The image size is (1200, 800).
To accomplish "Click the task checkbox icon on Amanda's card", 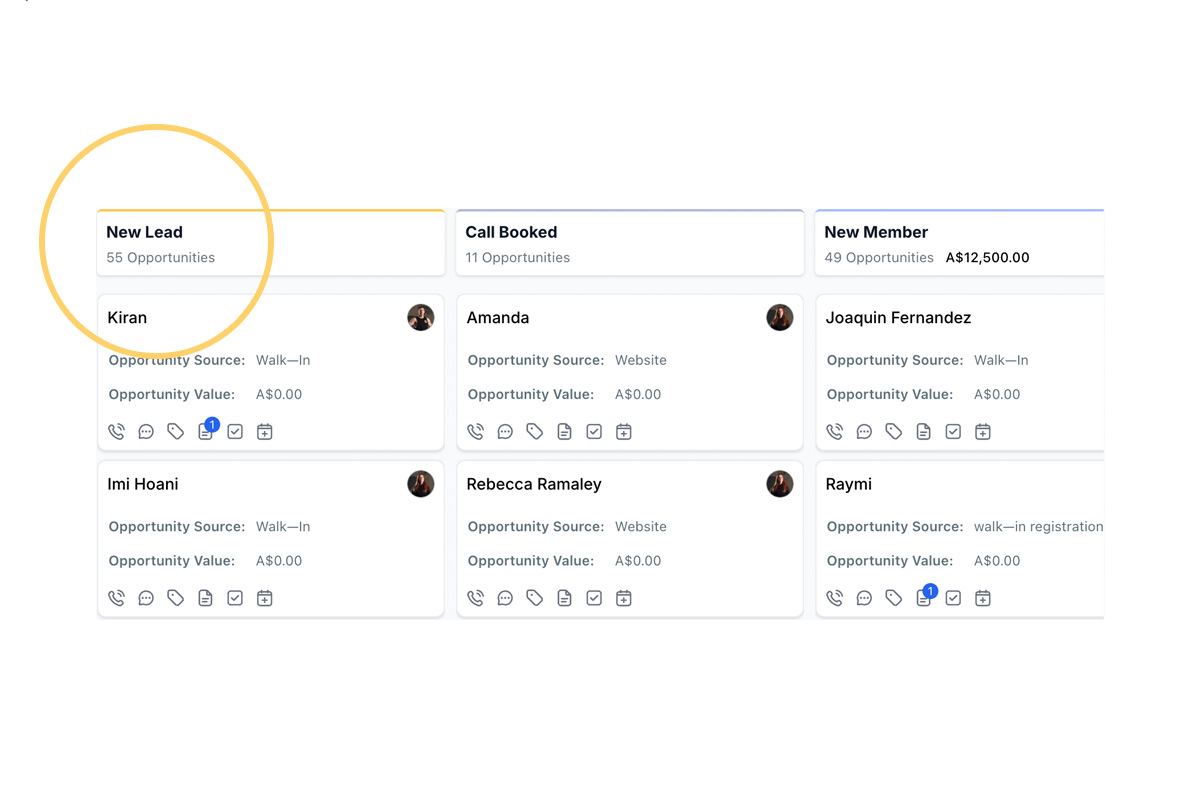I will click(x=594, y=432).
